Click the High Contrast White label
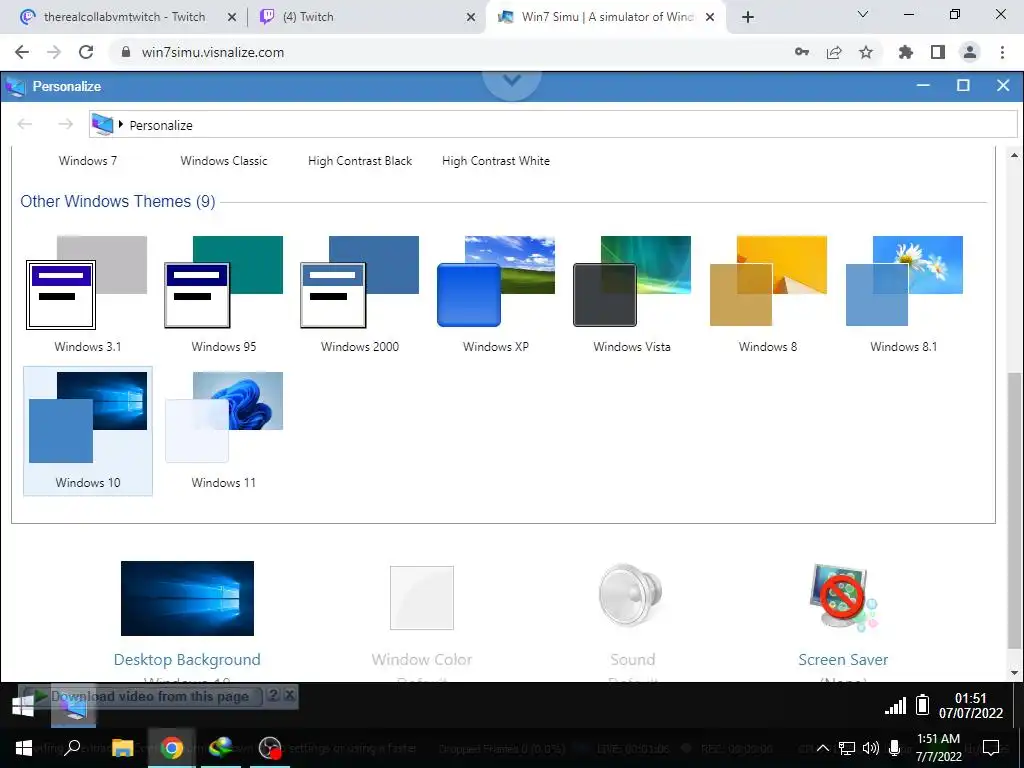This screenshot has width=1024, height=768. pyautogui.click(x=496, y=161)
